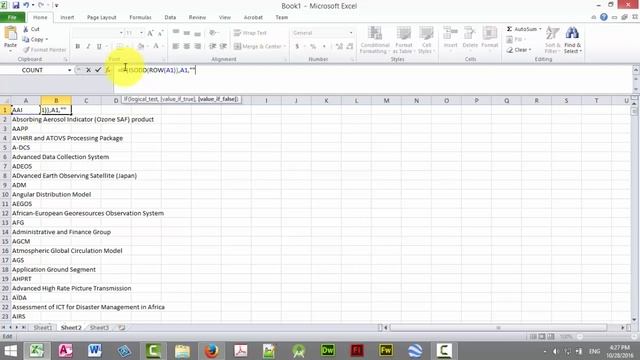This screenshot has height=360, width=640.
Task: Open Cell Styles gallery
Action: (x=426, y=40)
